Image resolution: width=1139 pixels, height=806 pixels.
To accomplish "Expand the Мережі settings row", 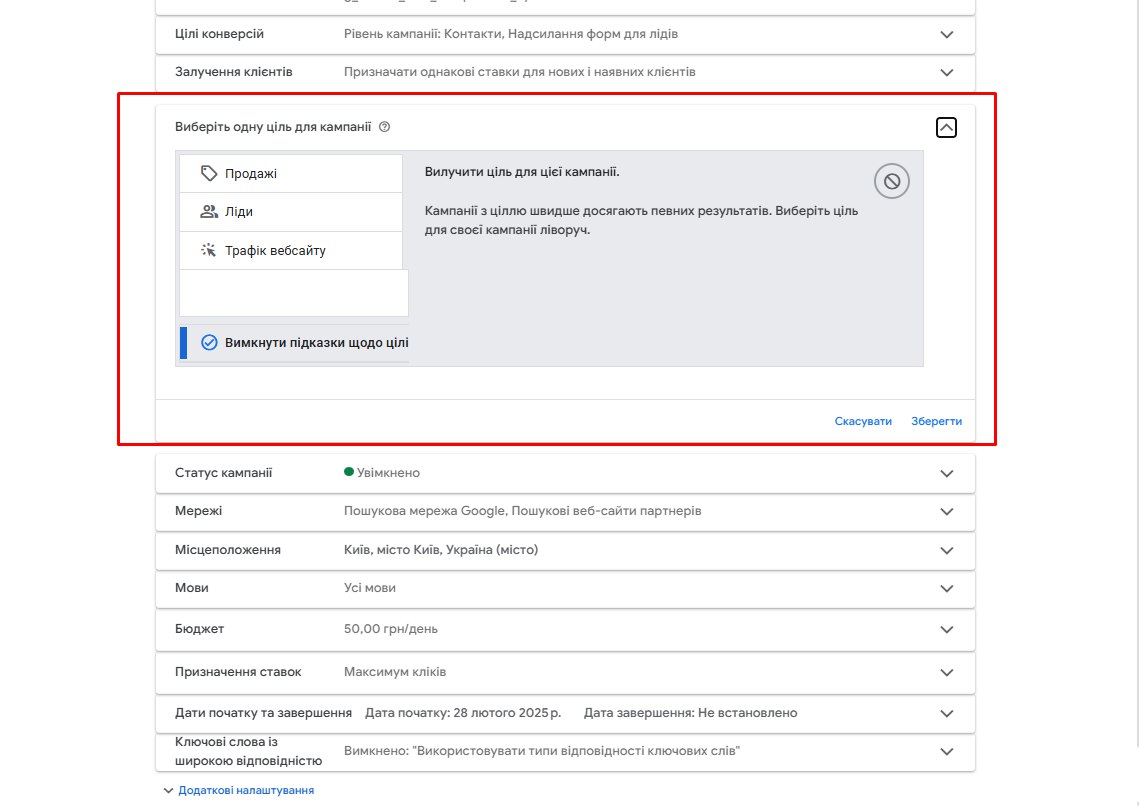I will [x=565, y=511].
